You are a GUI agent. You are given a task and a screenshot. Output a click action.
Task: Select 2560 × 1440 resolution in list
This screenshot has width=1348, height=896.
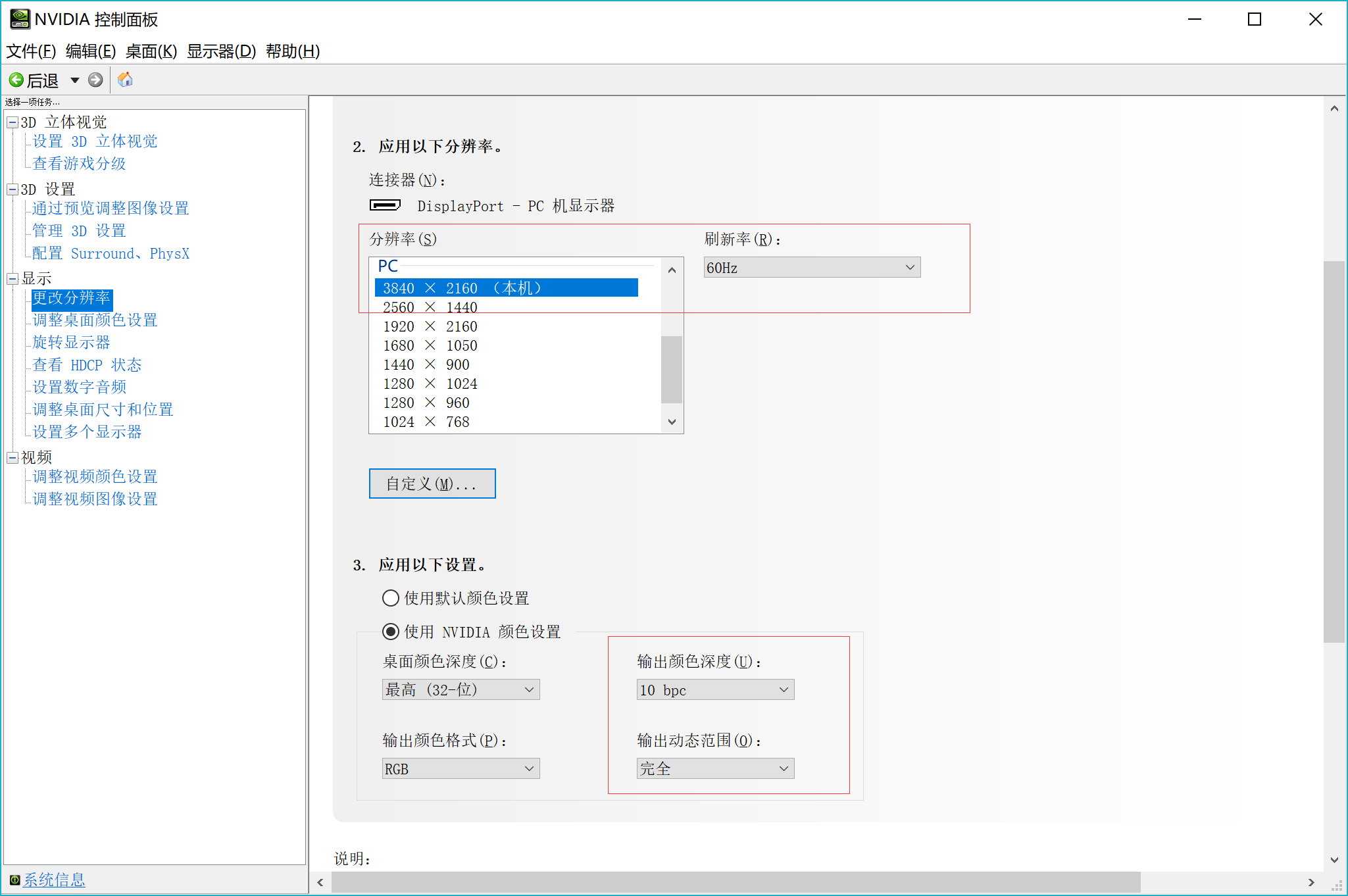point(430,307)
